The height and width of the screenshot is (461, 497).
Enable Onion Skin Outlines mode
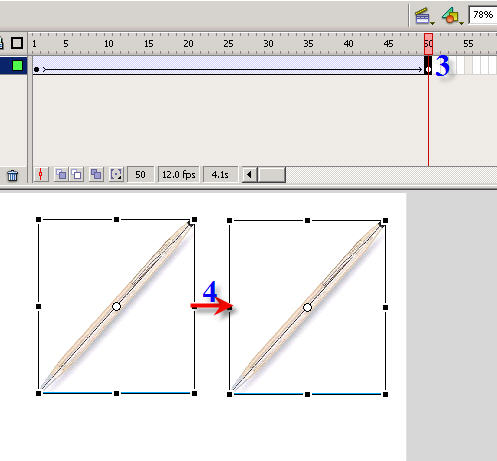point(77,174)
